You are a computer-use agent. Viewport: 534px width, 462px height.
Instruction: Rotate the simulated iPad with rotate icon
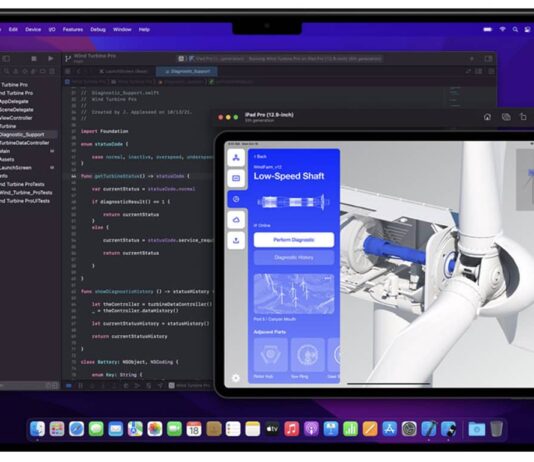523,117
